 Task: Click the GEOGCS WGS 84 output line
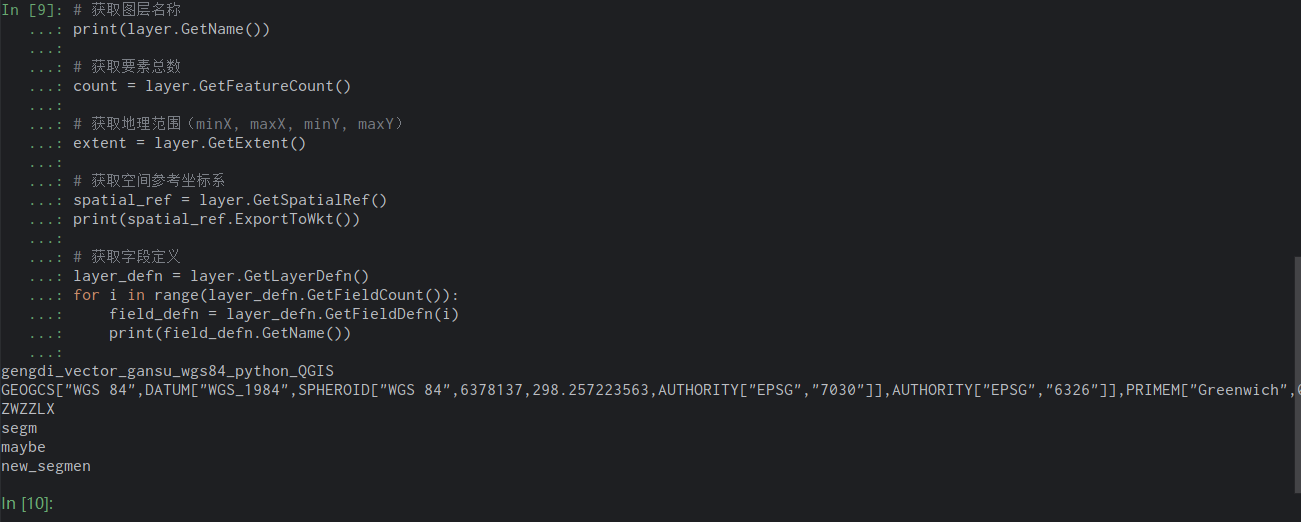coord(650,390)
